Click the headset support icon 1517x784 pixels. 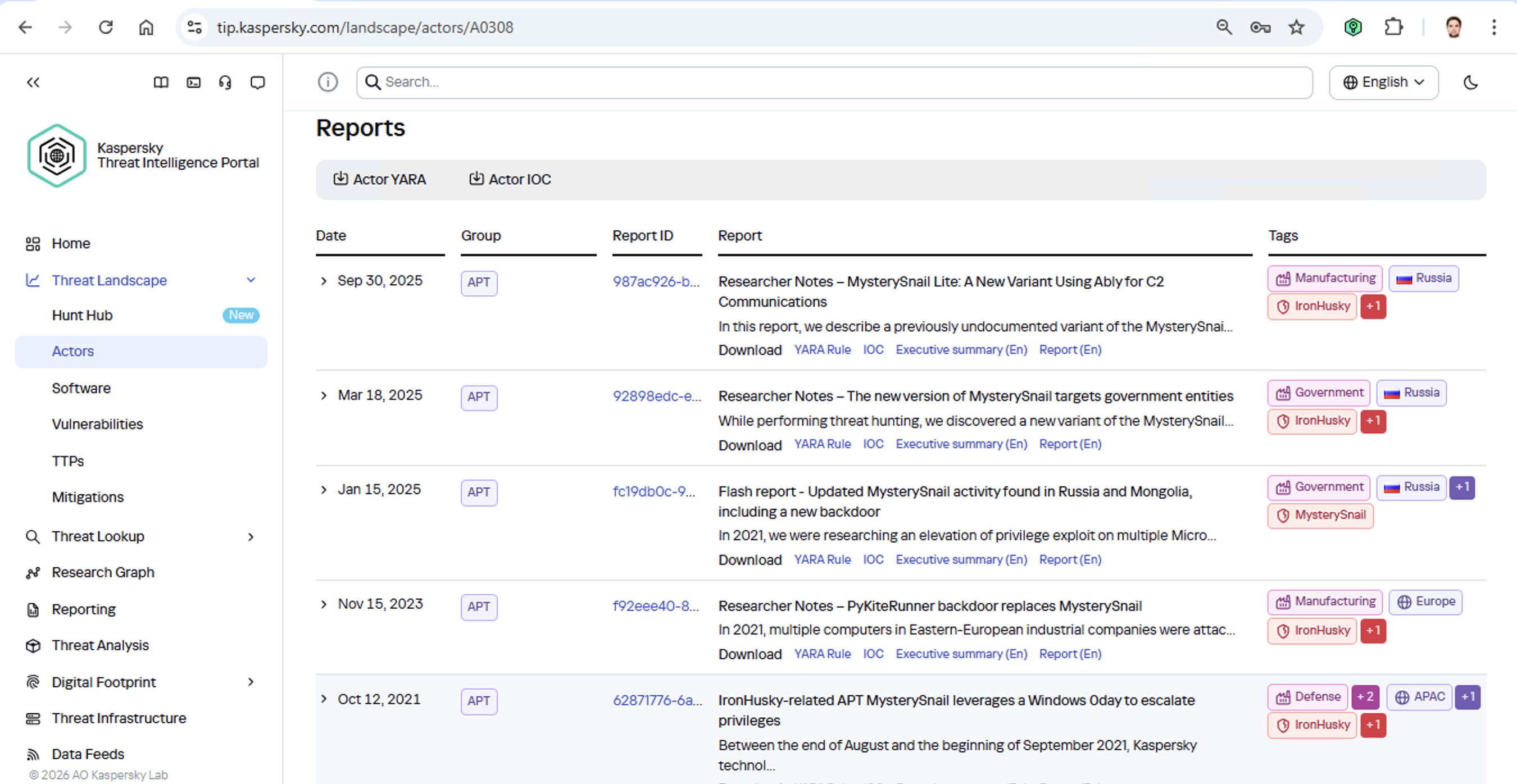[225, 83]
